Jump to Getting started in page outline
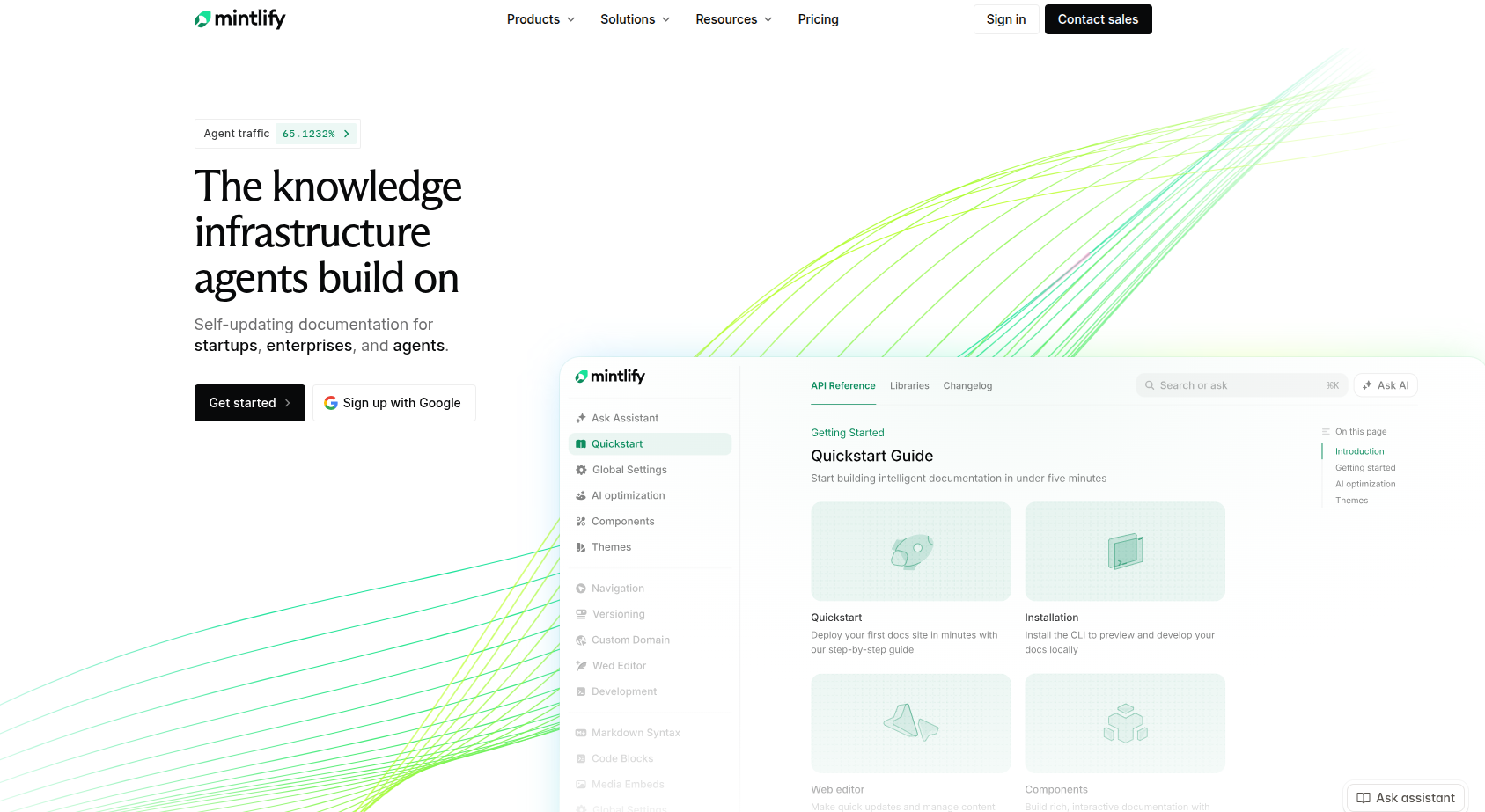 (1365, 468)
